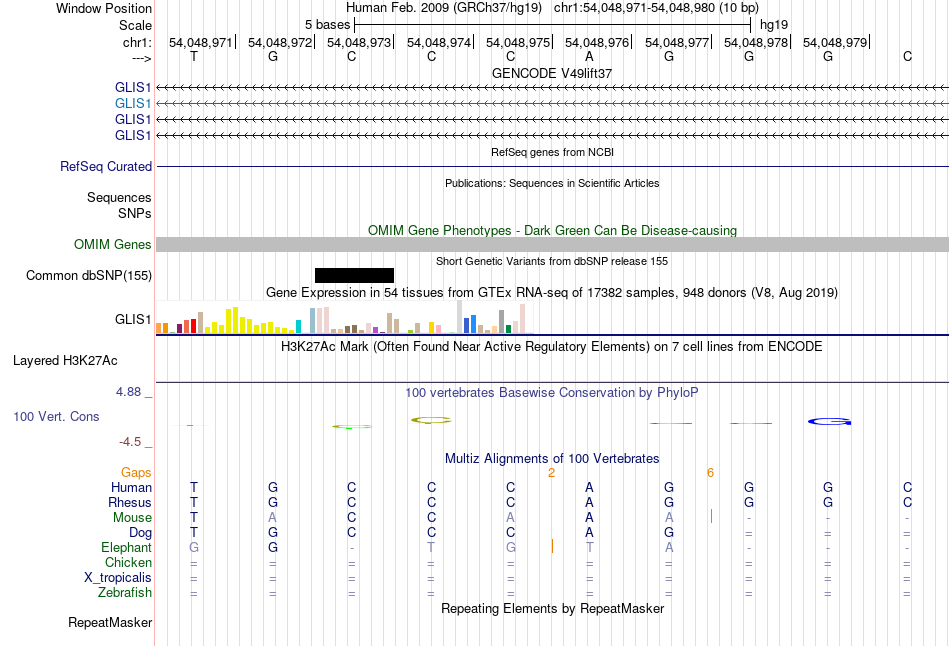Screen dimensions: 950x646
Task: Click the Common dbSNP(155) side label
Action: (89, 276)
